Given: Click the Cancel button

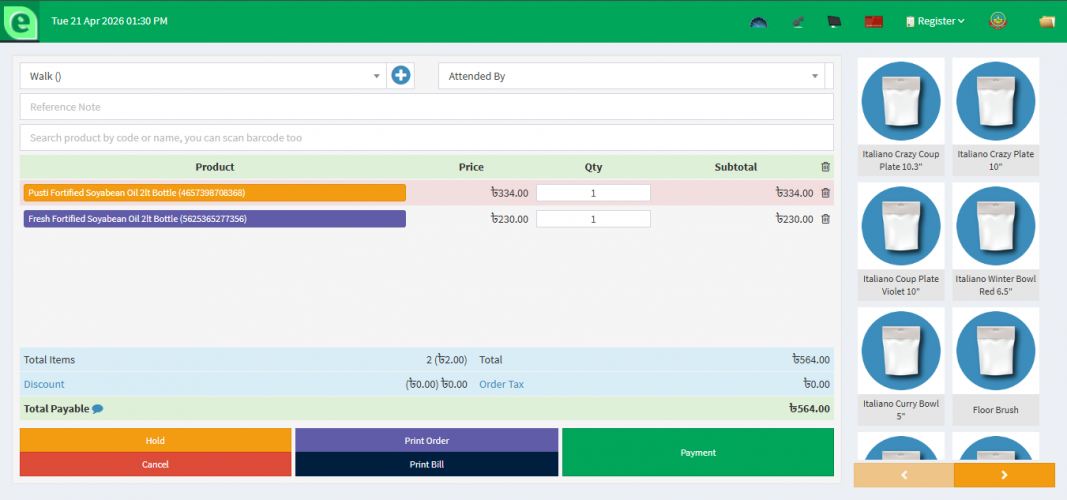Looking at the screenshot, I should 155,465.
